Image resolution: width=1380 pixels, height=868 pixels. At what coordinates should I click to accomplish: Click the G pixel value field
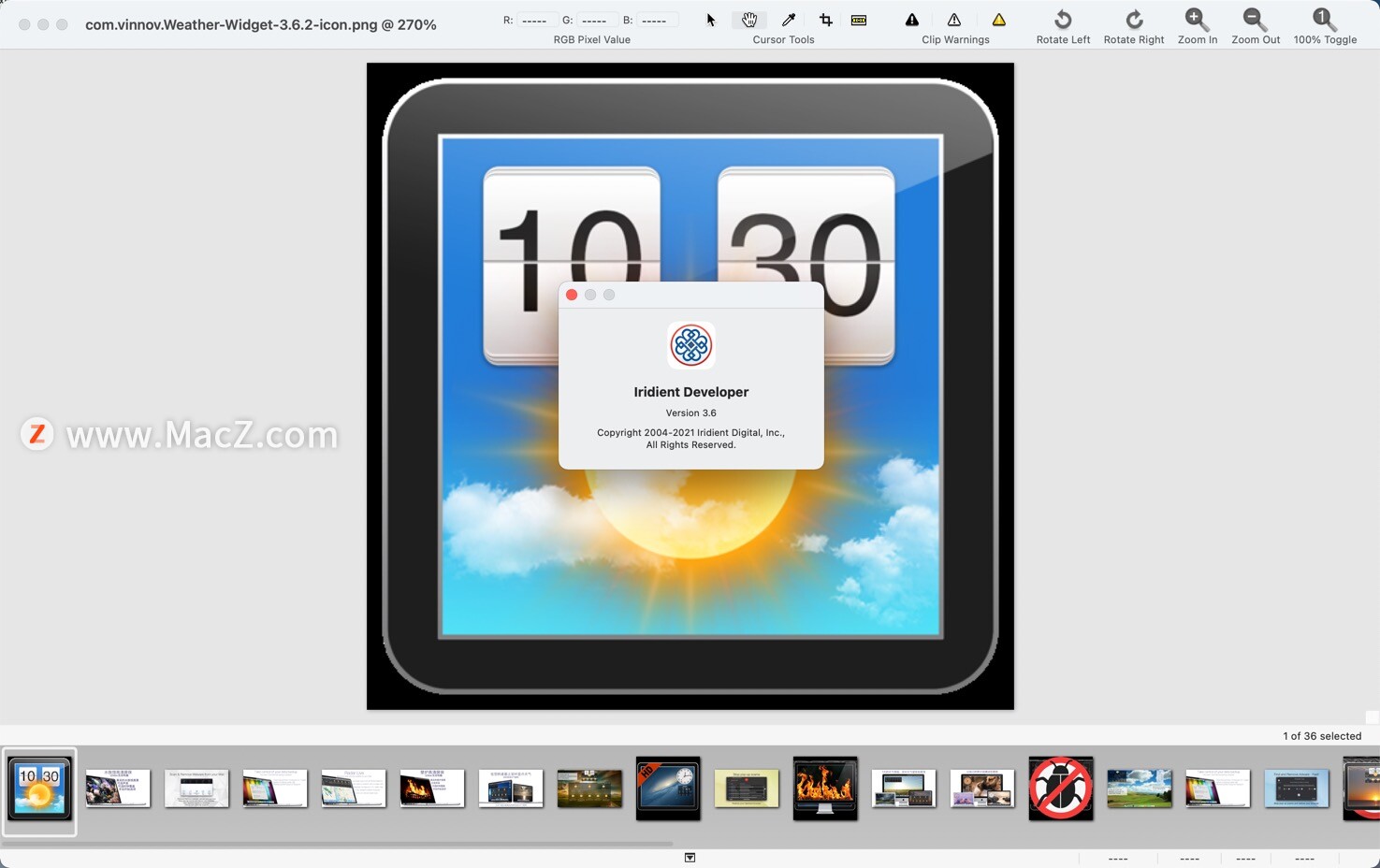point(595,20)
